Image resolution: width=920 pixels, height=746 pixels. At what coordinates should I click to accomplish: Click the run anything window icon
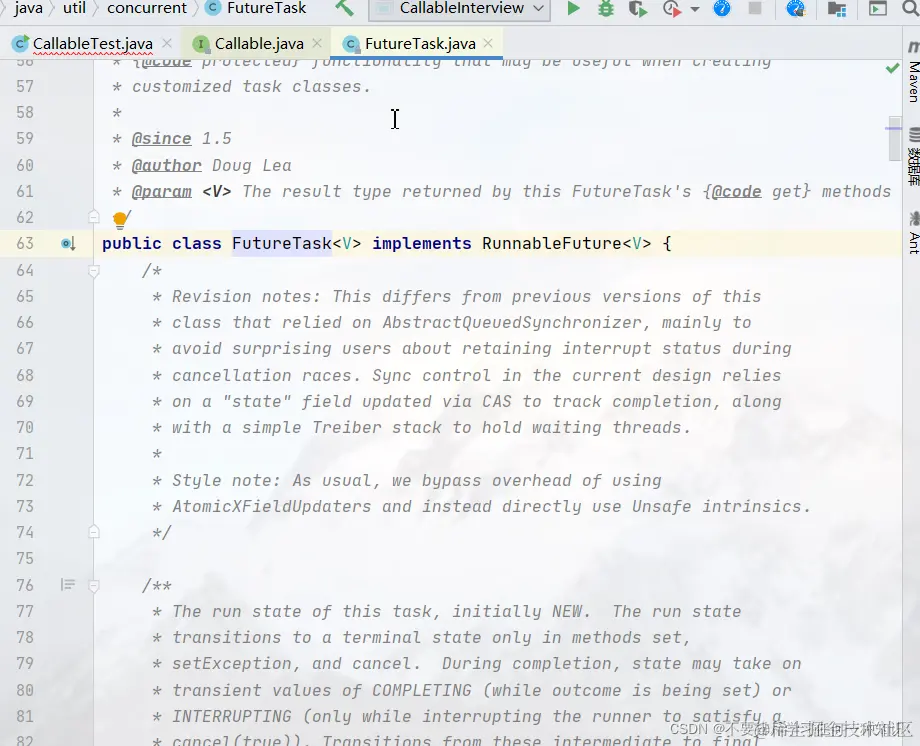878,9
